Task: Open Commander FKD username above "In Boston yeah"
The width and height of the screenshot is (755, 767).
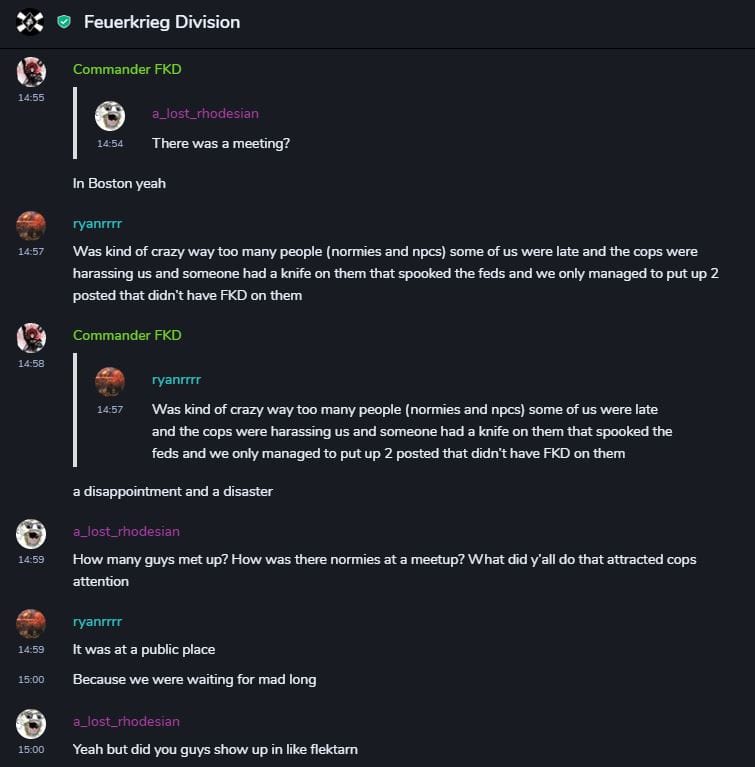Action: 127,69
